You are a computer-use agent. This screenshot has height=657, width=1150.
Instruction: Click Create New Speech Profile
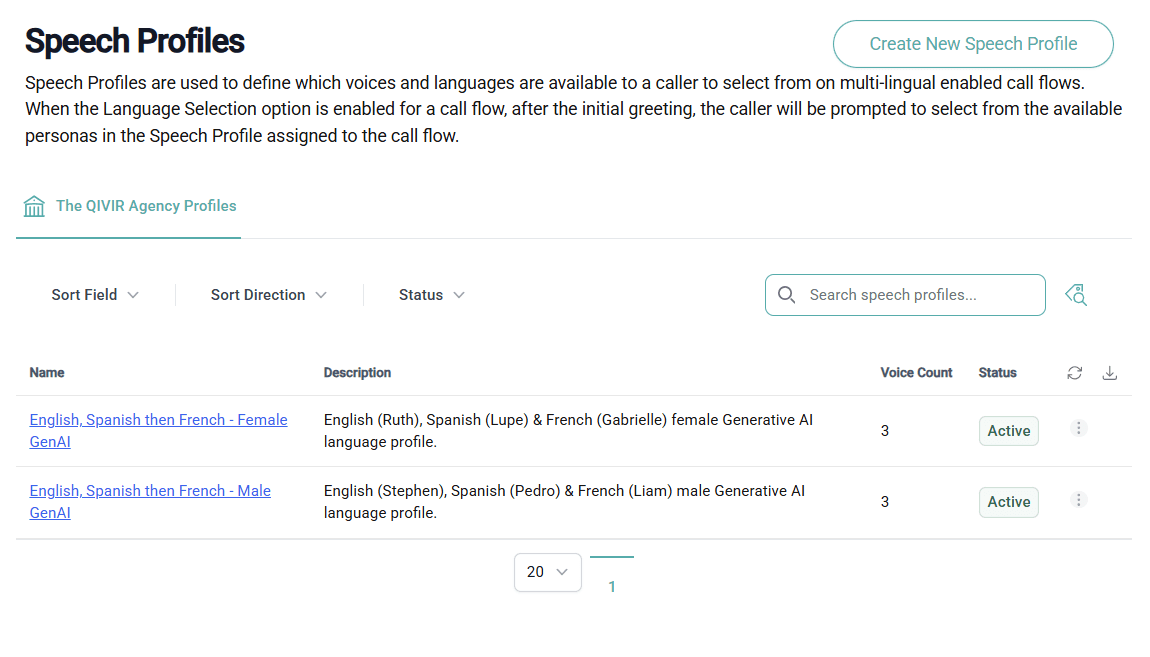pos(973,44)
